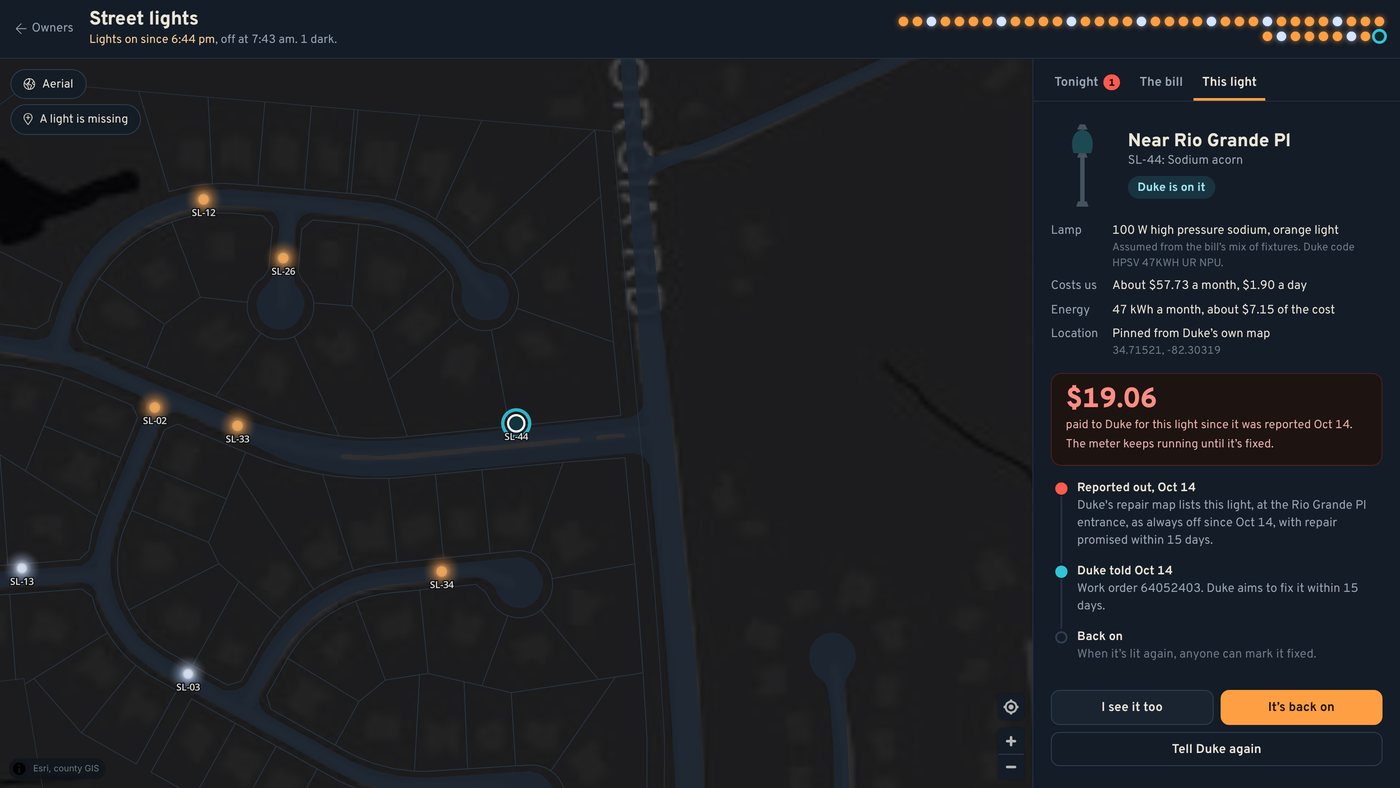This screenshot has width=1400, height=788.
Task: Click the 'Near Rio Grande Pl' heading
Action: pos(1209,140)
